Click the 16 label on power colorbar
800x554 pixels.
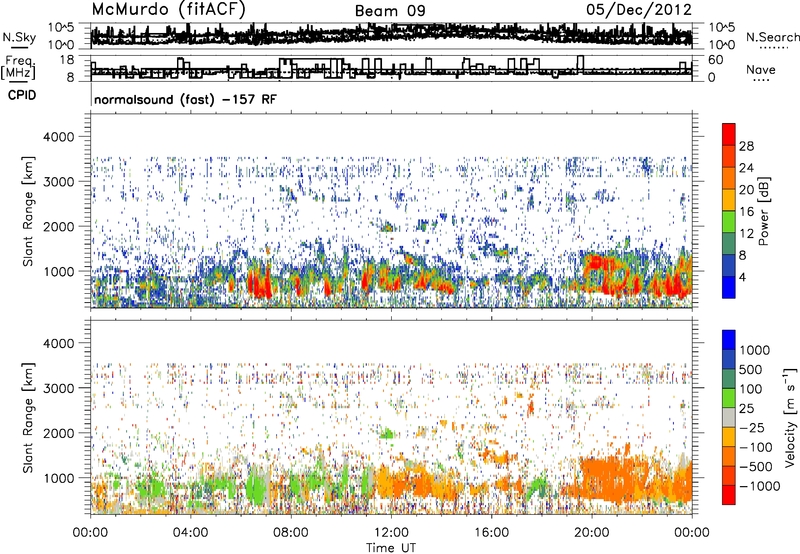746,212
